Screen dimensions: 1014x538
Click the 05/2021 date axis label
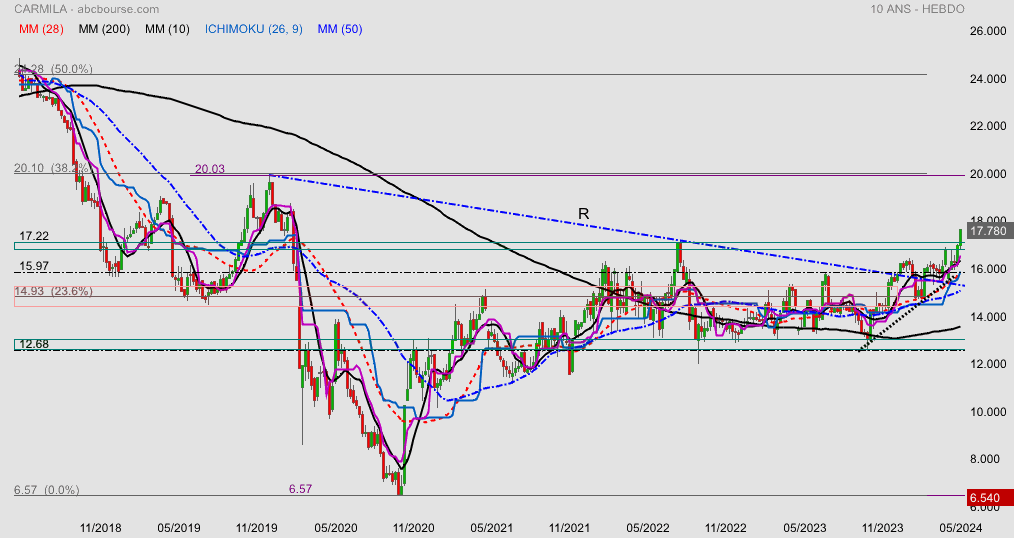(x=491, y=528)
